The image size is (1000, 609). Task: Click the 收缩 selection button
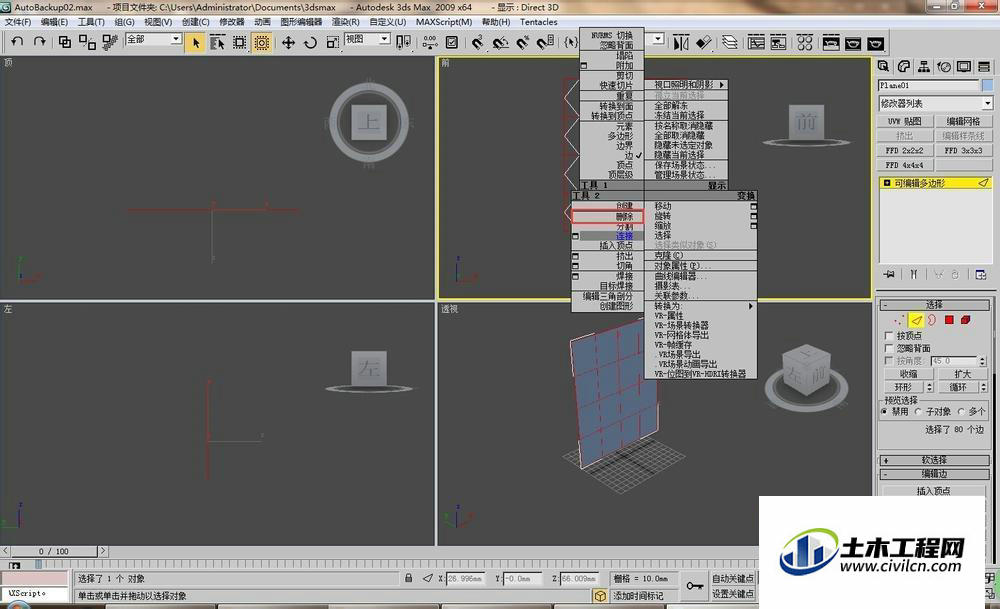[x=908, y=374]
